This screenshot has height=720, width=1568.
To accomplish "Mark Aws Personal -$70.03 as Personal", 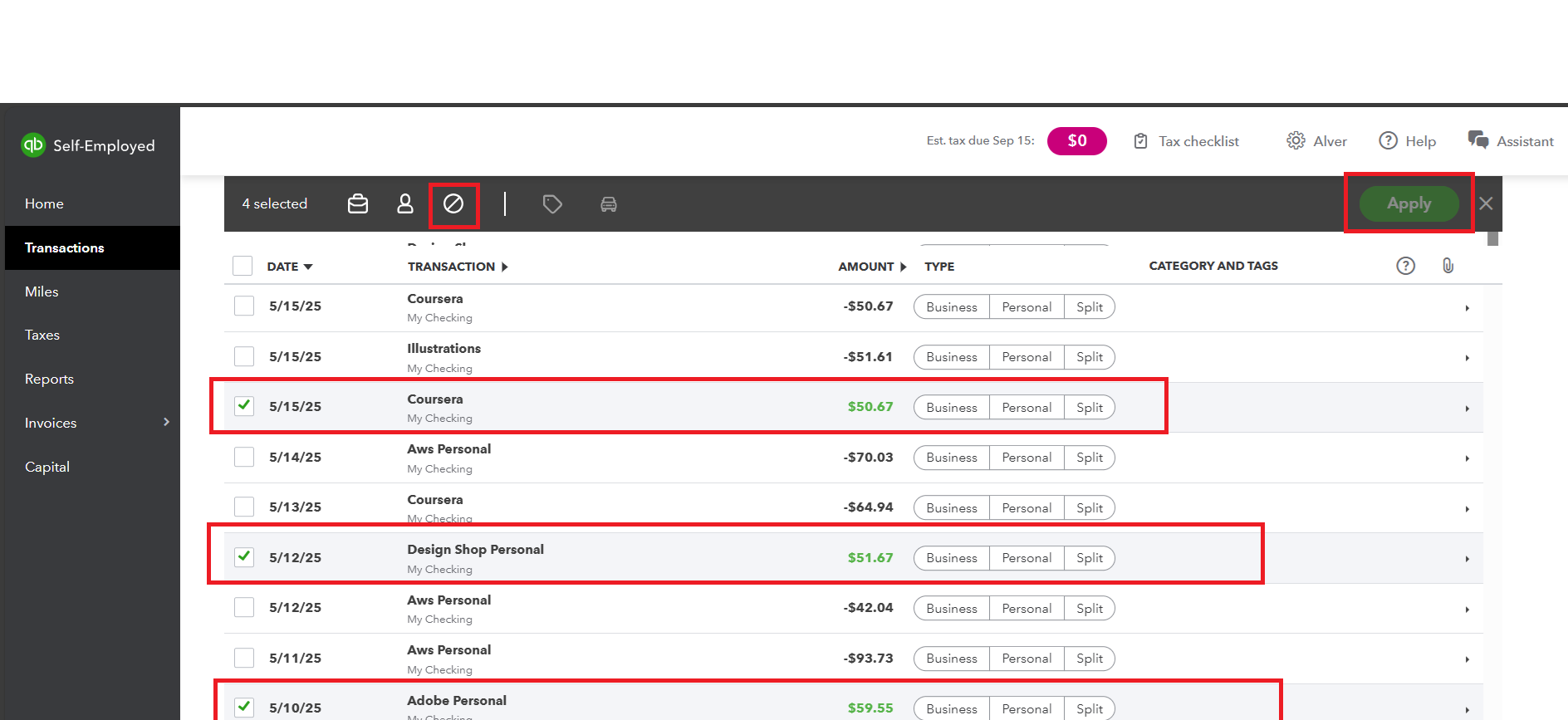I will pyautogui.click(x=1027, y=458).
